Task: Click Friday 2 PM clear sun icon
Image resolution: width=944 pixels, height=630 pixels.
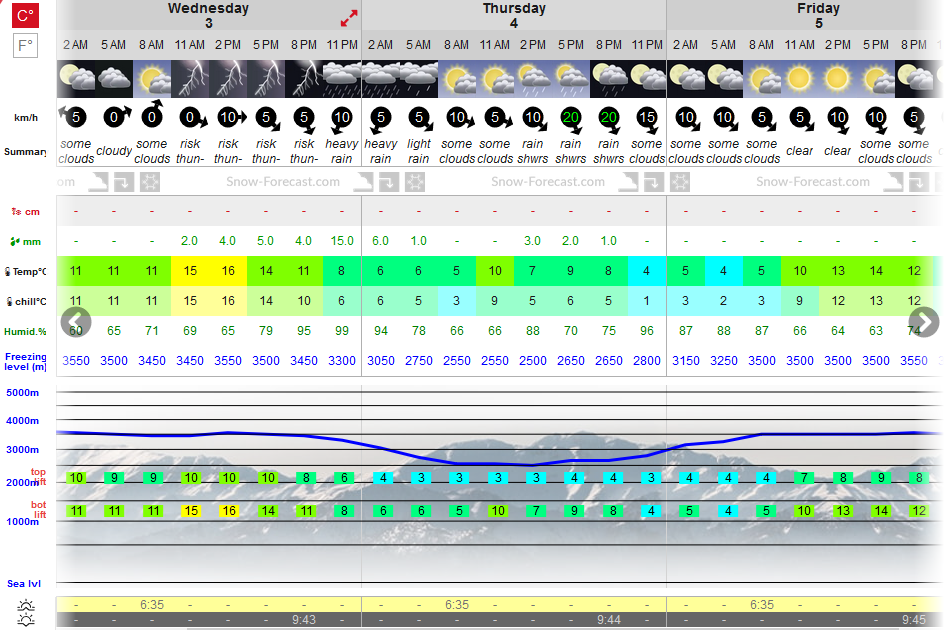Action: coord(837,79)
